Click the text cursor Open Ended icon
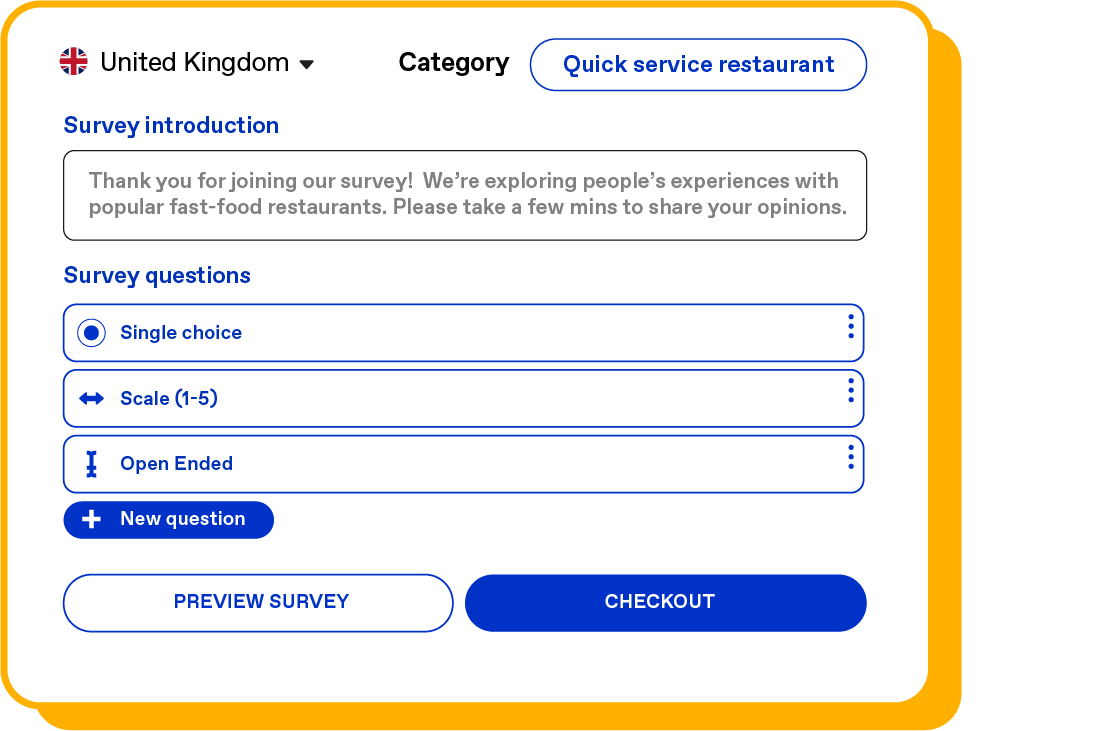Screen dimensions: 1103x731 tap(91, 464)
